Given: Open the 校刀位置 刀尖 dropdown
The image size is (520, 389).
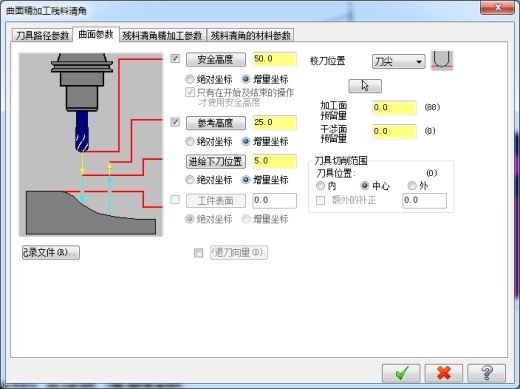Looking at the screenshot, I should click(x=399, y=62).
